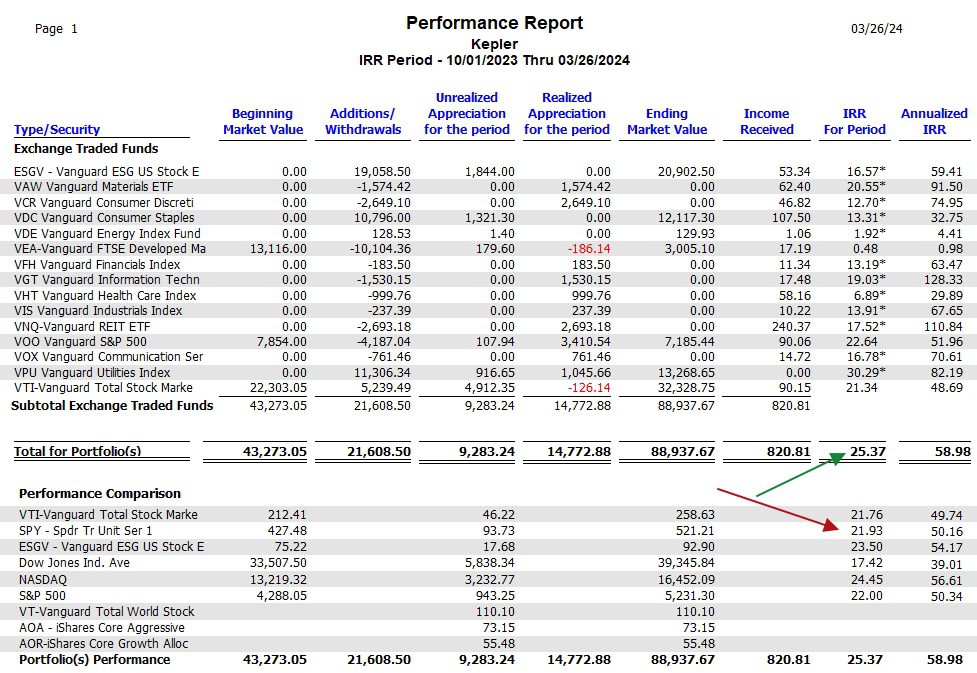Select VGT Vanguard Information Techn row
The image size is (977, 673).
click(488, 280)
